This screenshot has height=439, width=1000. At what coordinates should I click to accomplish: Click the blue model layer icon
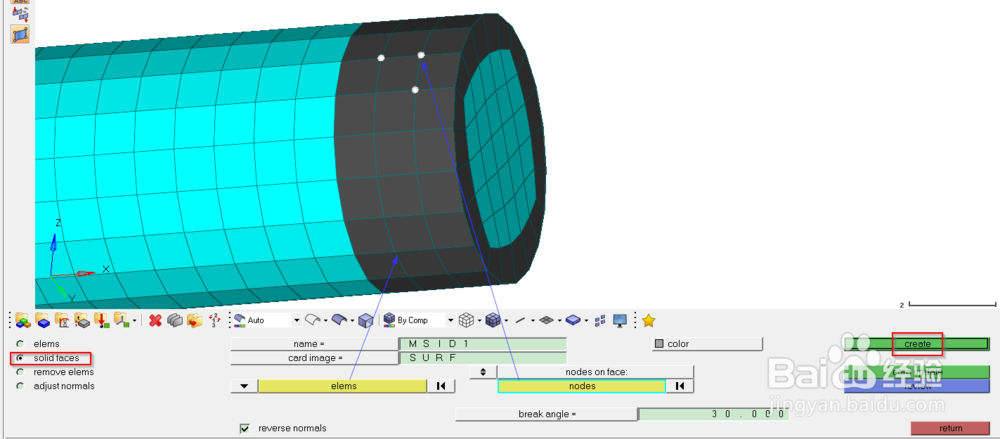click(x=43, y=320)
